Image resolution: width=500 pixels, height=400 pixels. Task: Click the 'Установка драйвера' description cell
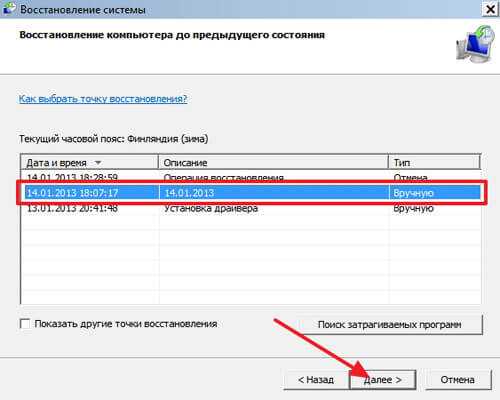(211, 208)
